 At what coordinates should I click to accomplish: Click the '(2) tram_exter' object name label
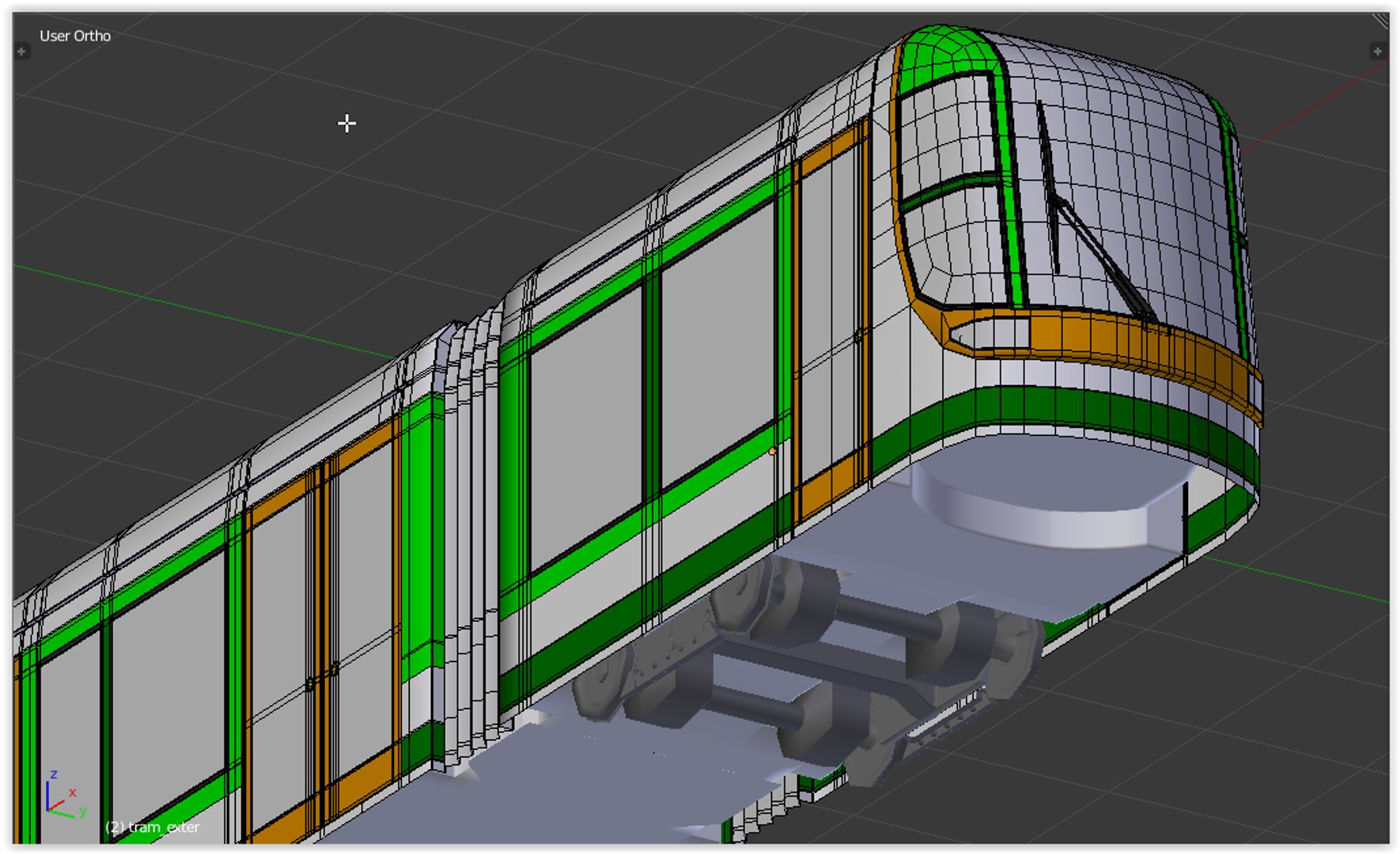tap(153, 827)
